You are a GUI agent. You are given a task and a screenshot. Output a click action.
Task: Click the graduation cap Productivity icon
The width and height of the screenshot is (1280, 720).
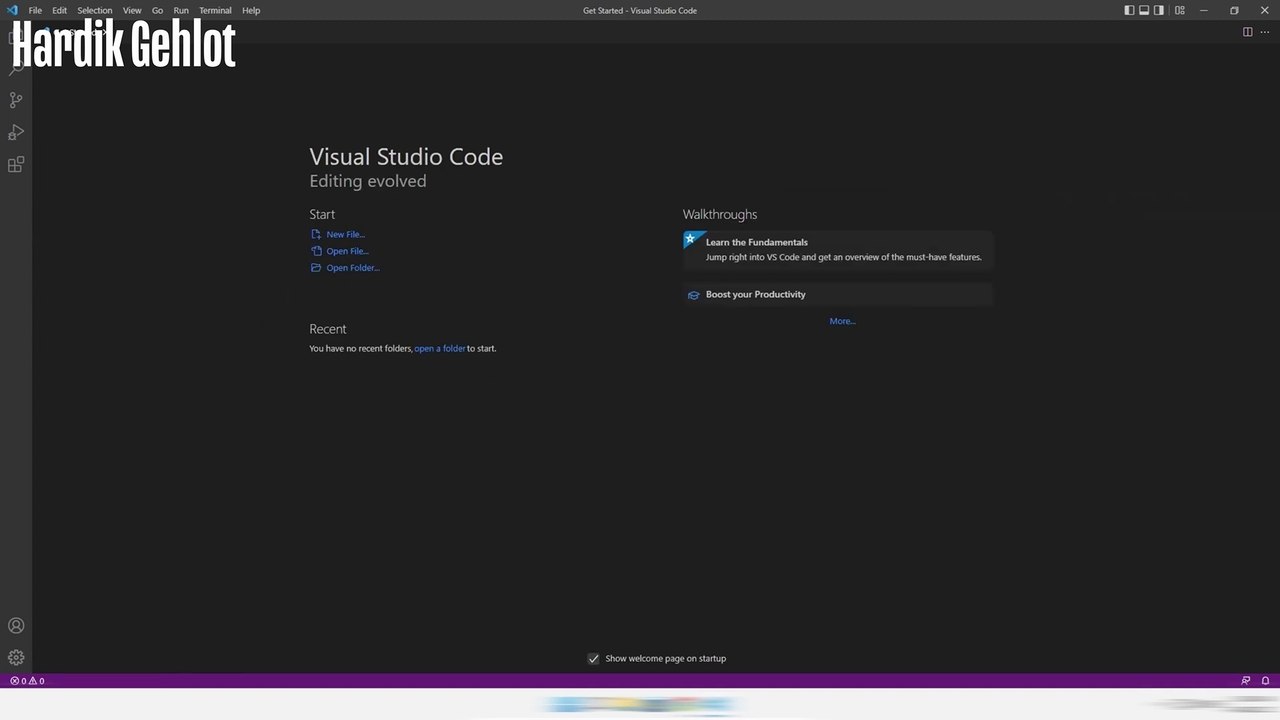click(x=694, y=295)
